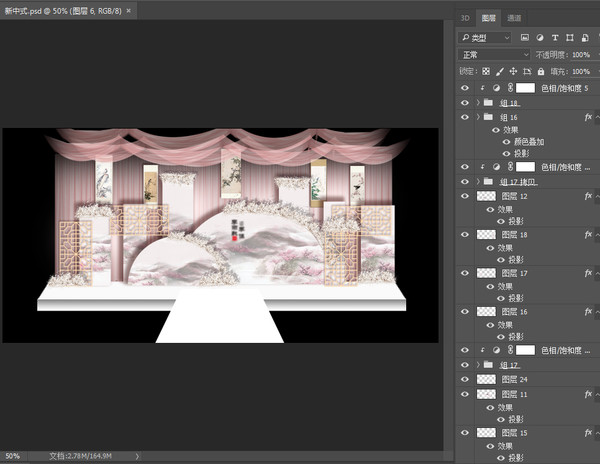Filter layers by type (T) icon

pyautogui.click(x=555, y=37)
